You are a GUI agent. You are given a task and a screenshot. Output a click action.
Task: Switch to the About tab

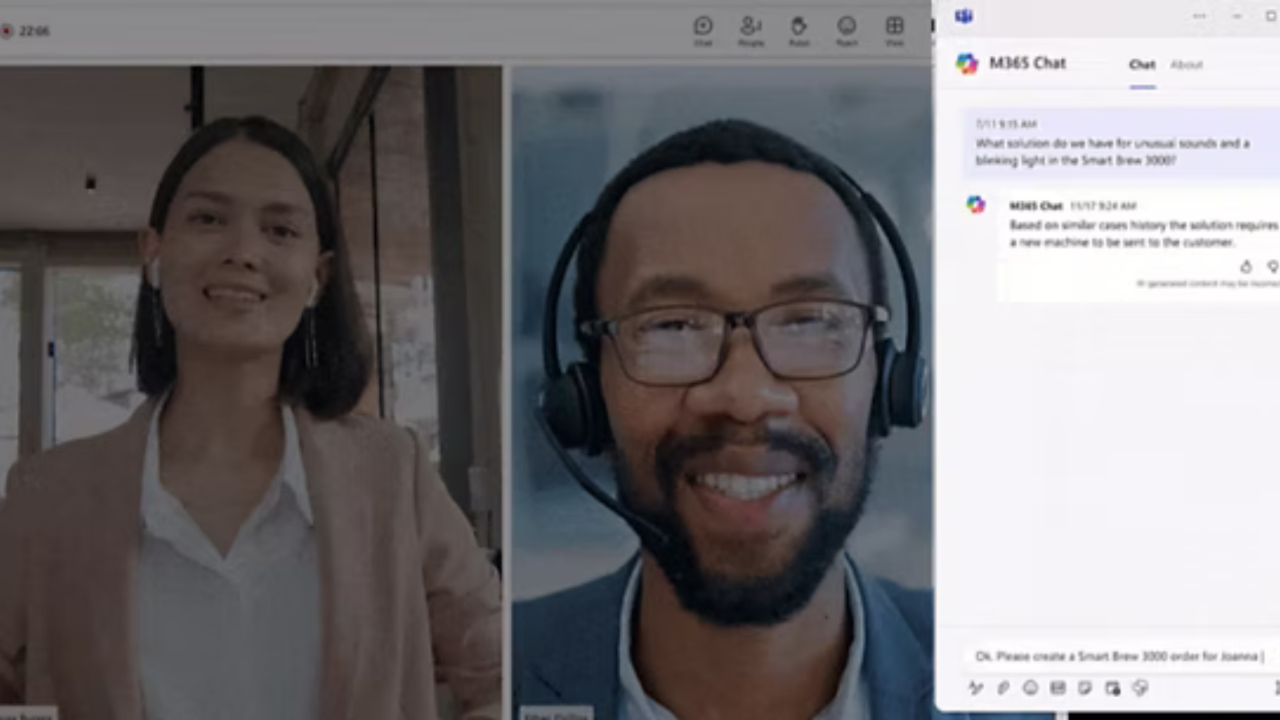tap(1186, 65)
